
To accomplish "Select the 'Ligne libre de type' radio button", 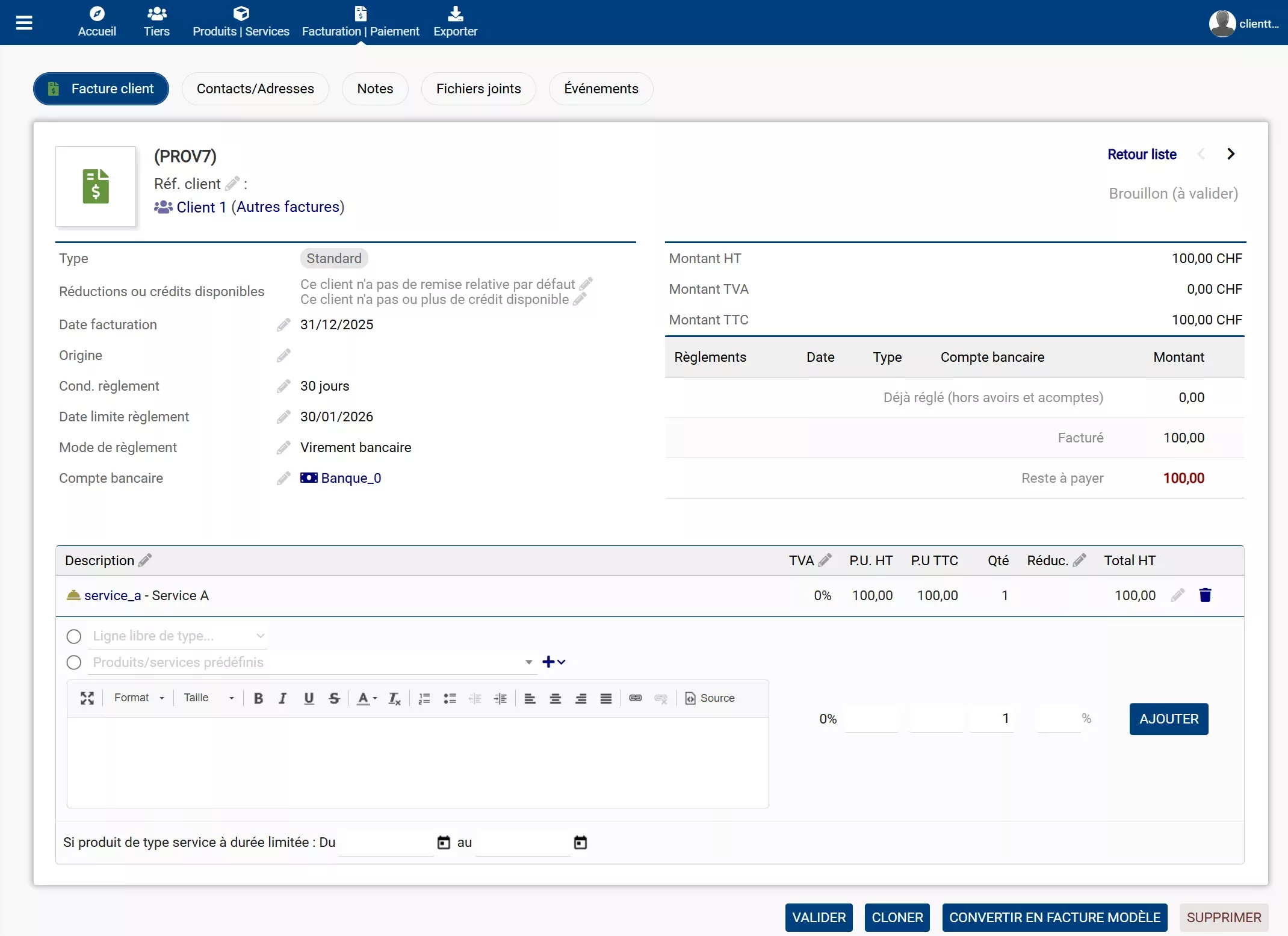I will coord(74,636).
